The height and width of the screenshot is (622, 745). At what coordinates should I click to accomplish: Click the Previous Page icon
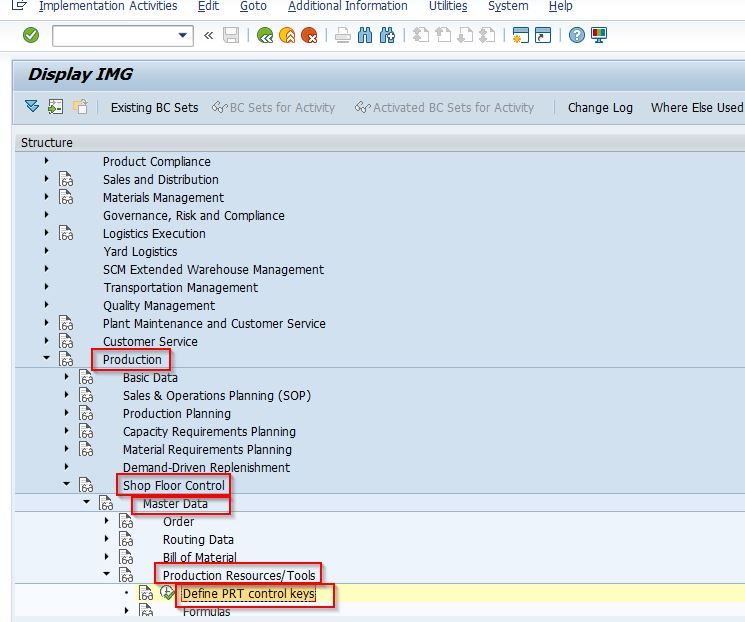click(x=443, y=35)
